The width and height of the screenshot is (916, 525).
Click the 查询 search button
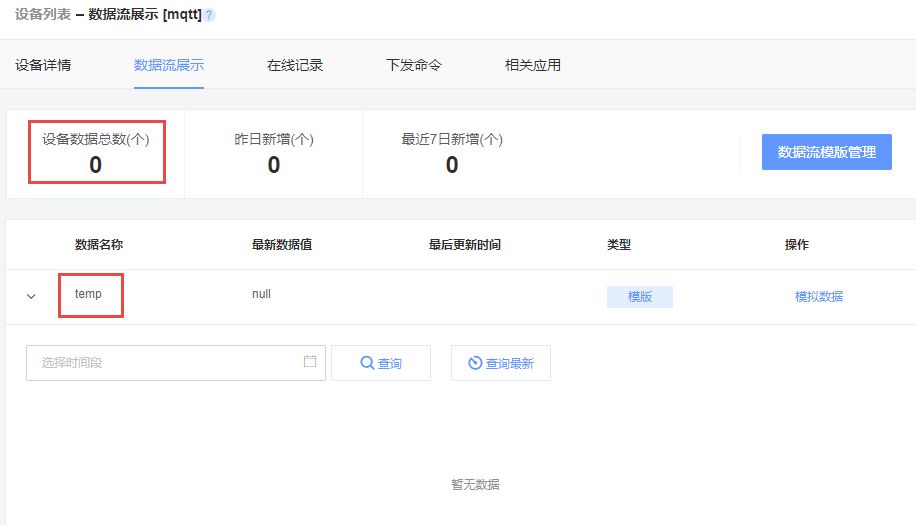pos(381,363)
